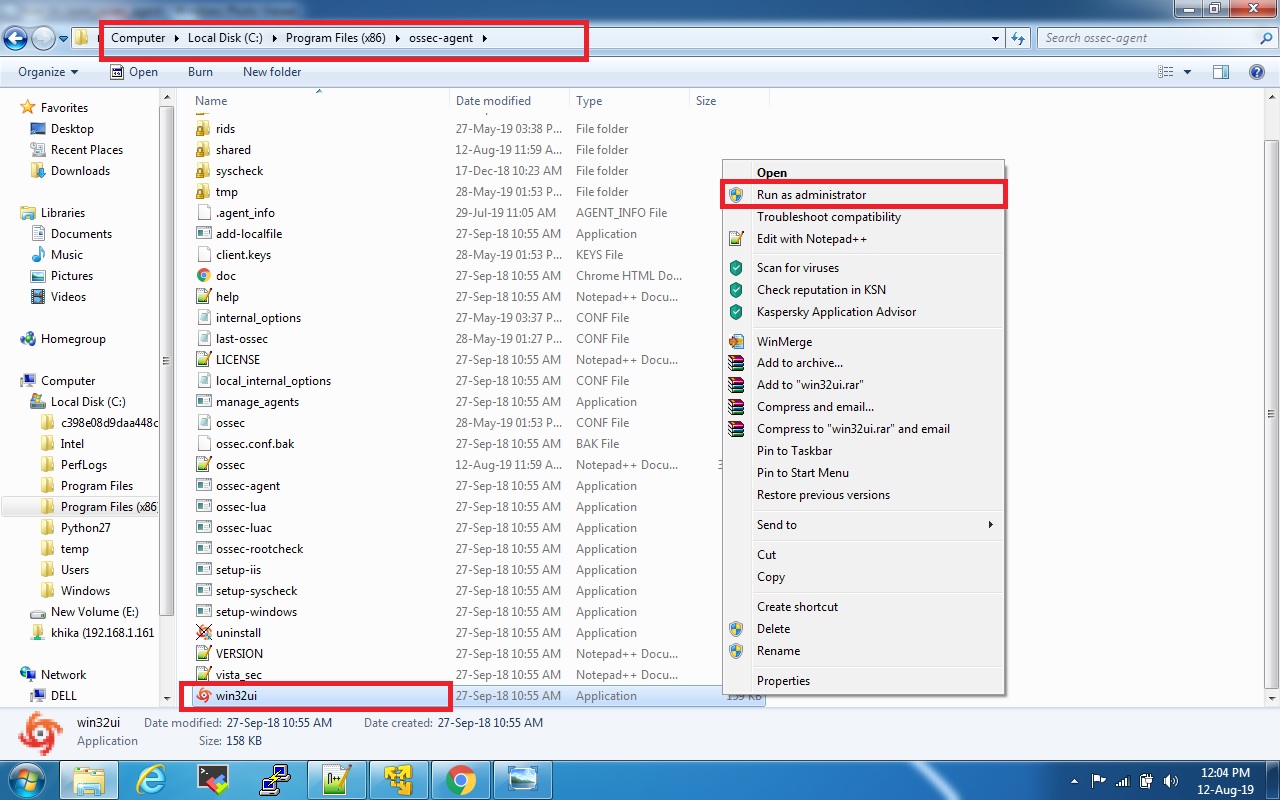Click the navigation pane scrollbar
Viewport: 1280px width, 800px height.
(x=166, y=360)
